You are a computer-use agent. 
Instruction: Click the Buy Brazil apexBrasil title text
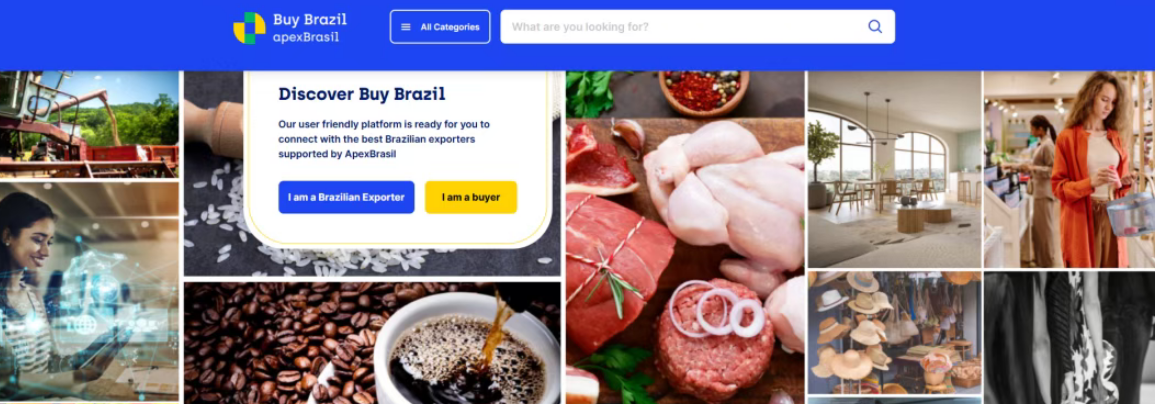pyautogui.click(x=309, y=28)
